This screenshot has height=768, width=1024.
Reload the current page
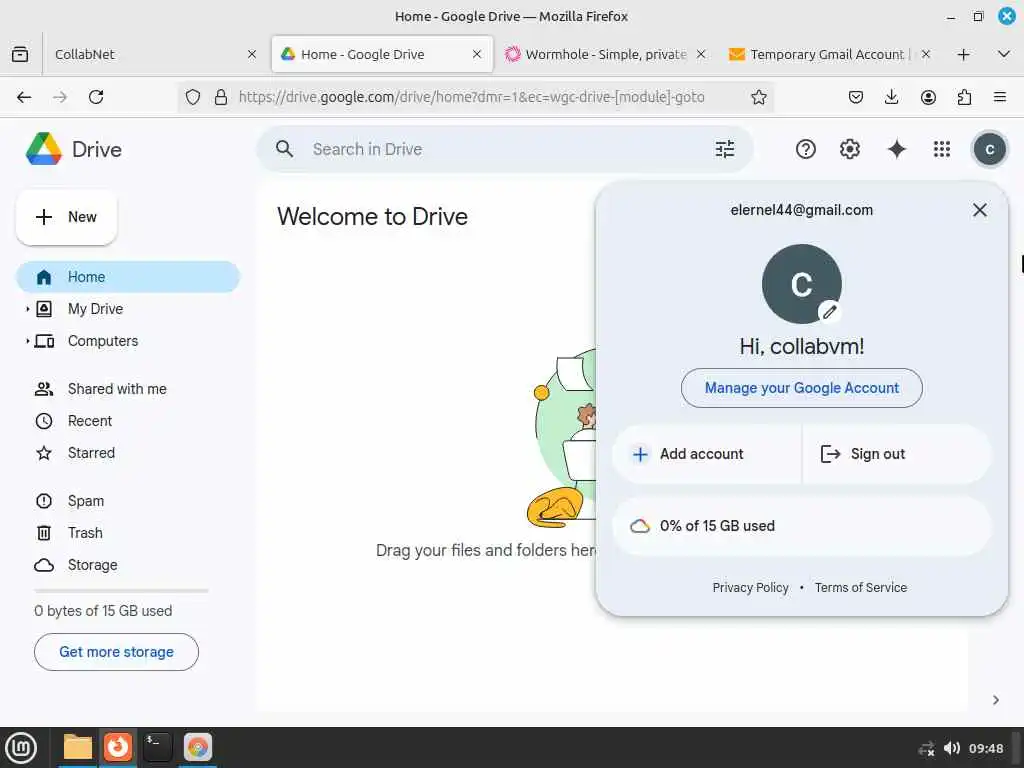point(96,97)
